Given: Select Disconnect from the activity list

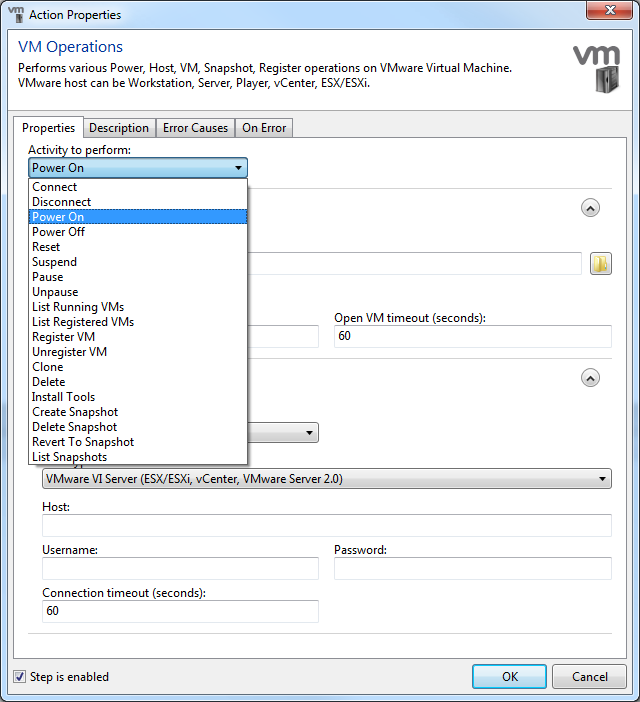Looking at the screenshot, I should (x=138, y=202).
